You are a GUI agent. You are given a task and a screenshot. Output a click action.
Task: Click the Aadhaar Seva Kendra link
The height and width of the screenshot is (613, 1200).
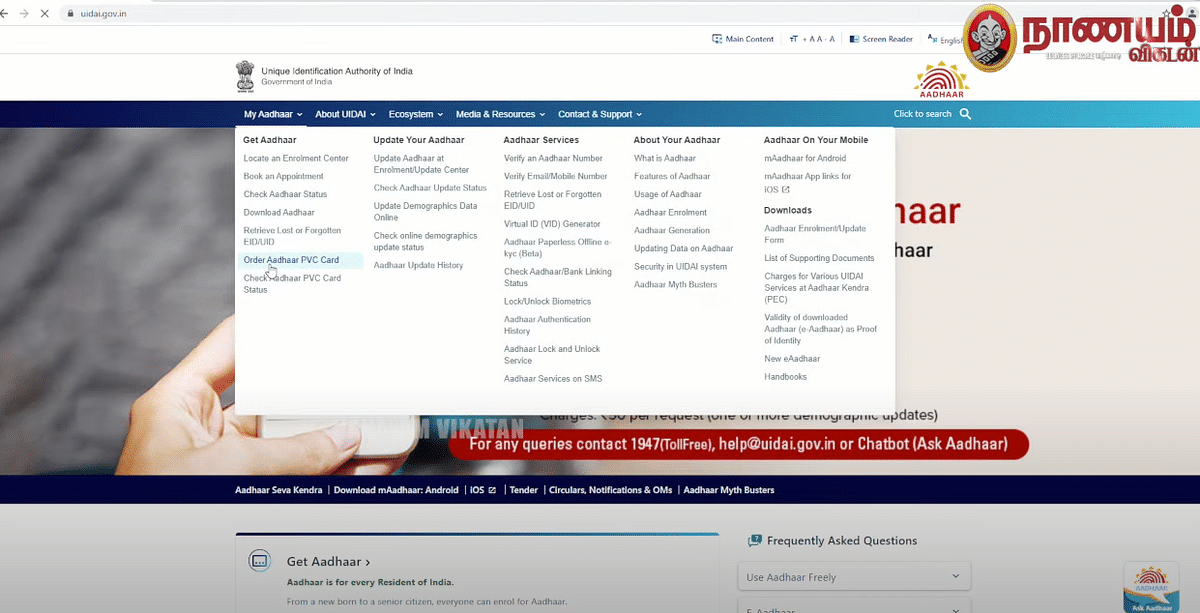coord(279,490)
